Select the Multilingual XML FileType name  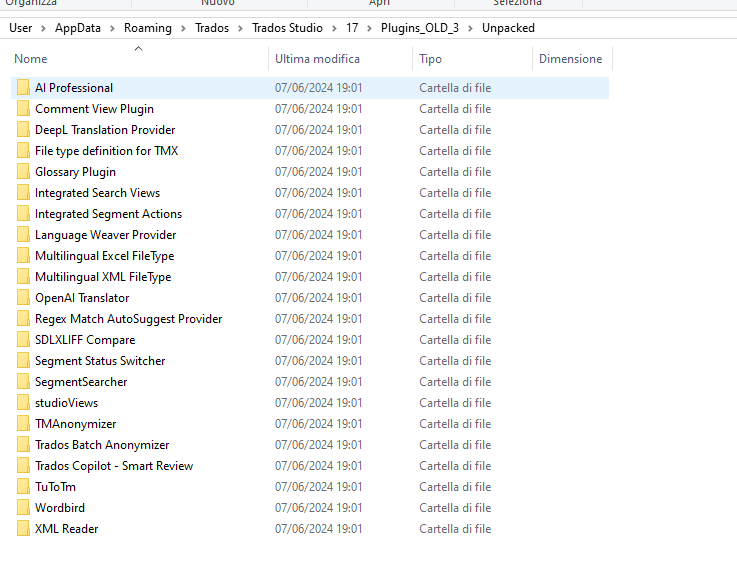coord(103,277)
